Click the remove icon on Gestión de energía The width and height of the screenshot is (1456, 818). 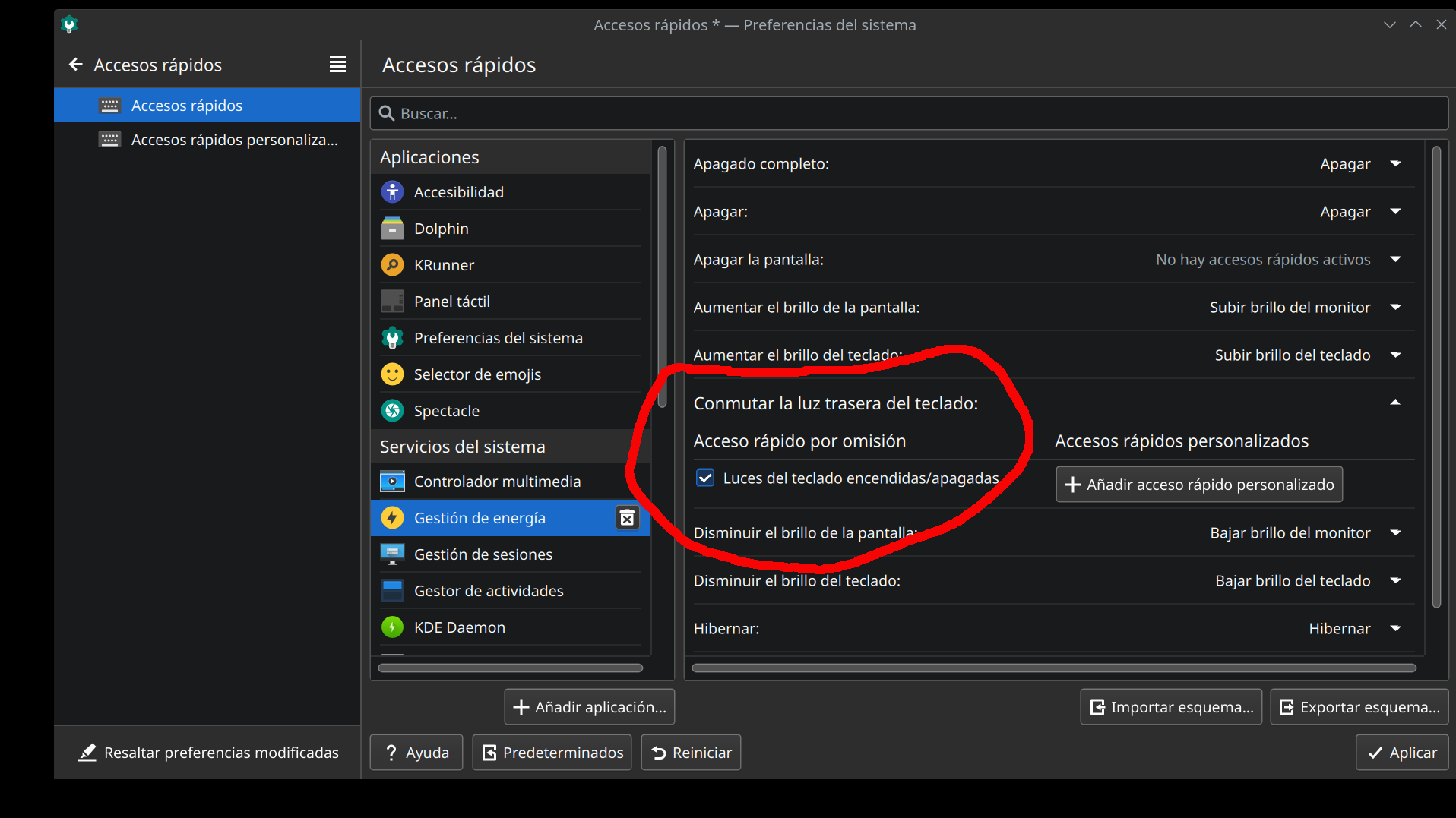click(x=627, y=518)
